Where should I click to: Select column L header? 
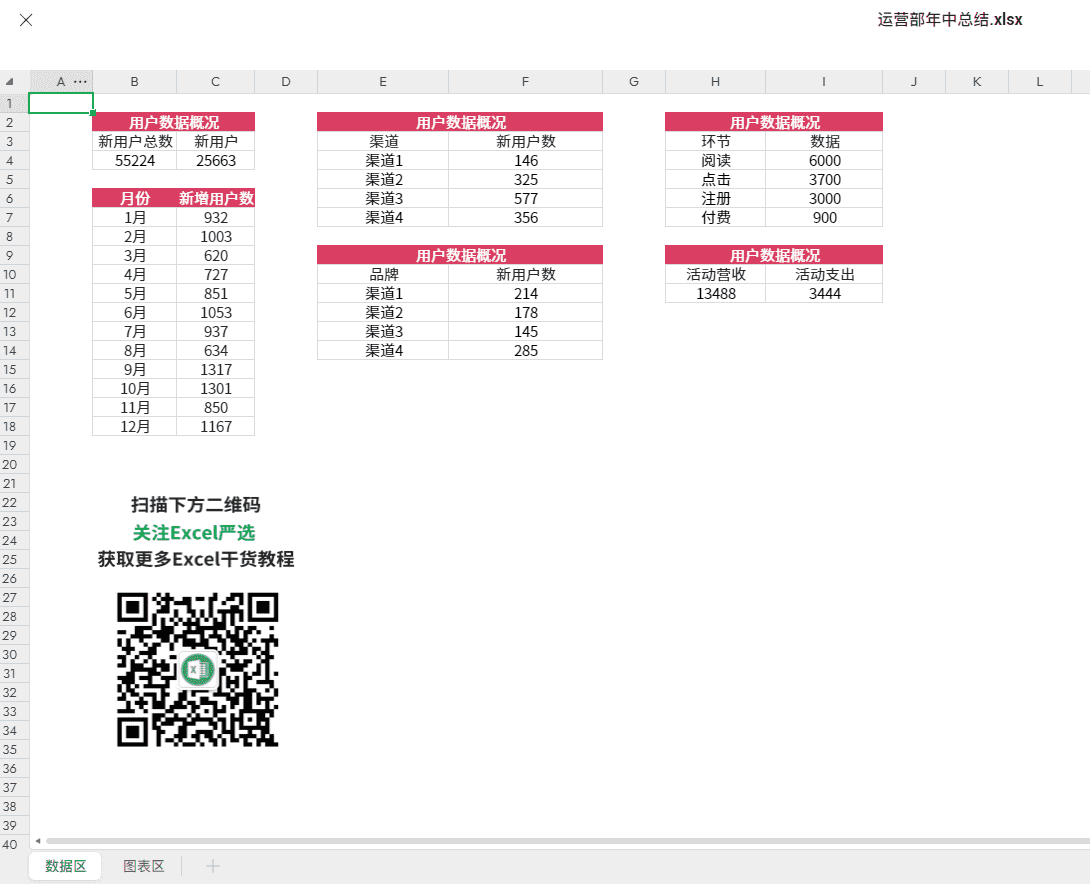pyautogui.click(x=1040, y=82)
